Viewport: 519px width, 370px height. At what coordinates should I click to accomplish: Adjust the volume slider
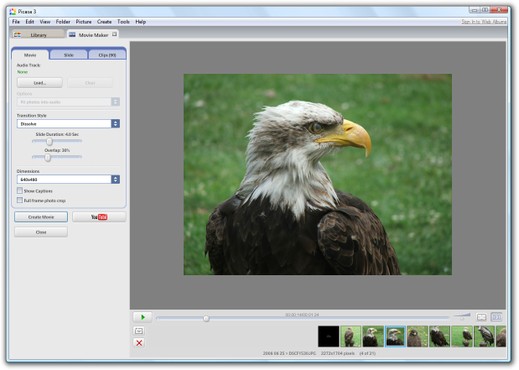(x=462, y=316)
